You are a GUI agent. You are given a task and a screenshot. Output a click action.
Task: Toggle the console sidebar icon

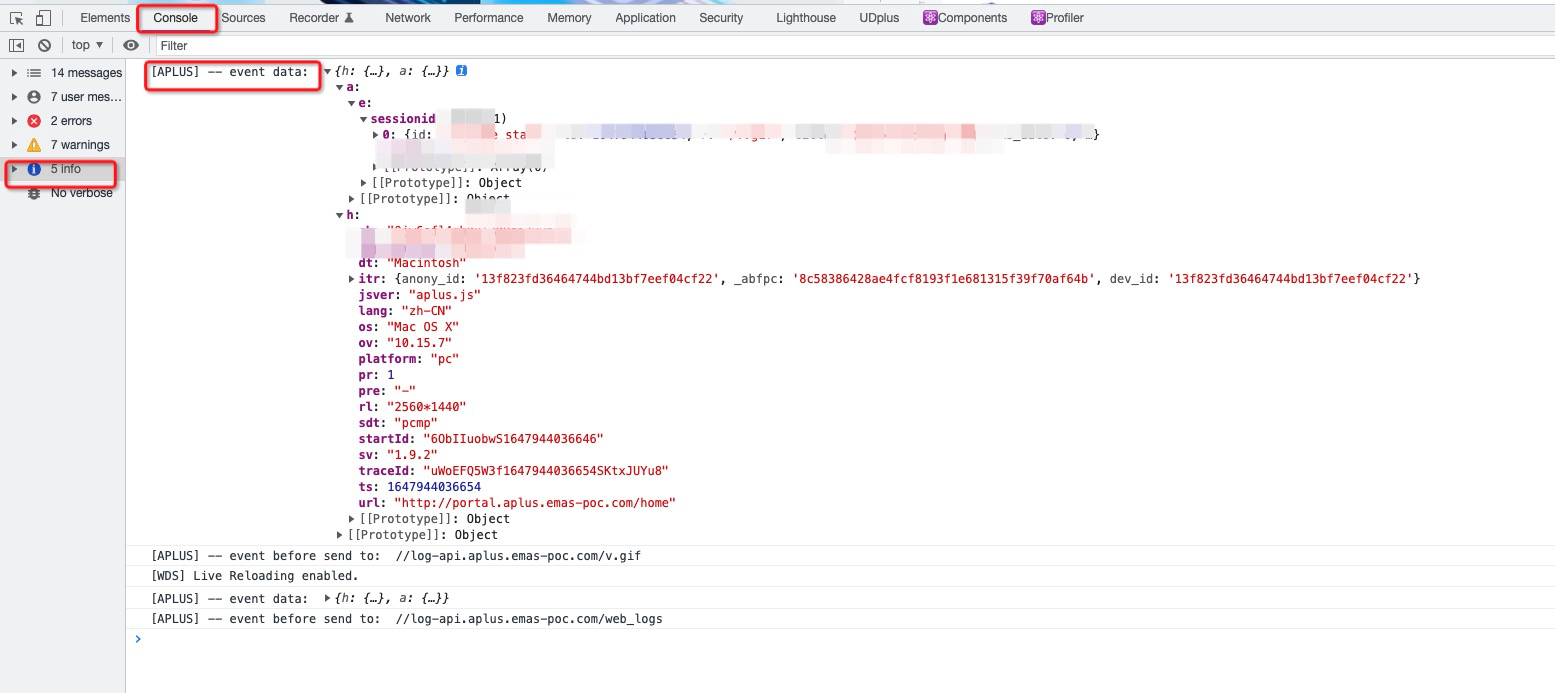(x=17, y=45)
